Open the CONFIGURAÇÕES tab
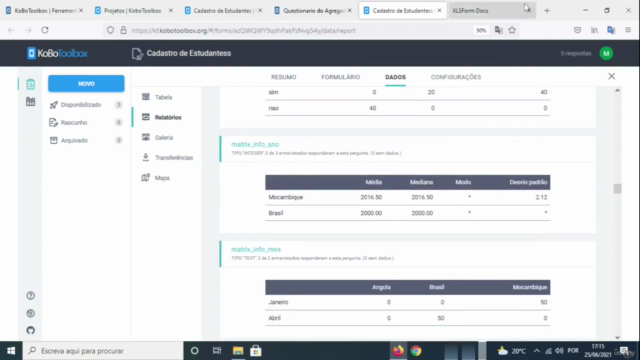The height and width of the screenshot is (360, 640). click(456, 77)
